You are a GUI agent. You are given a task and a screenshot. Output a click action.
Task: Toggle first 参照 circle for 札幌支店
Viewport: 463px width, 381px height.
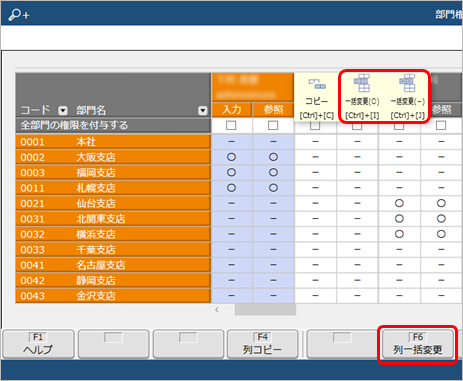(x=273, y=188)
